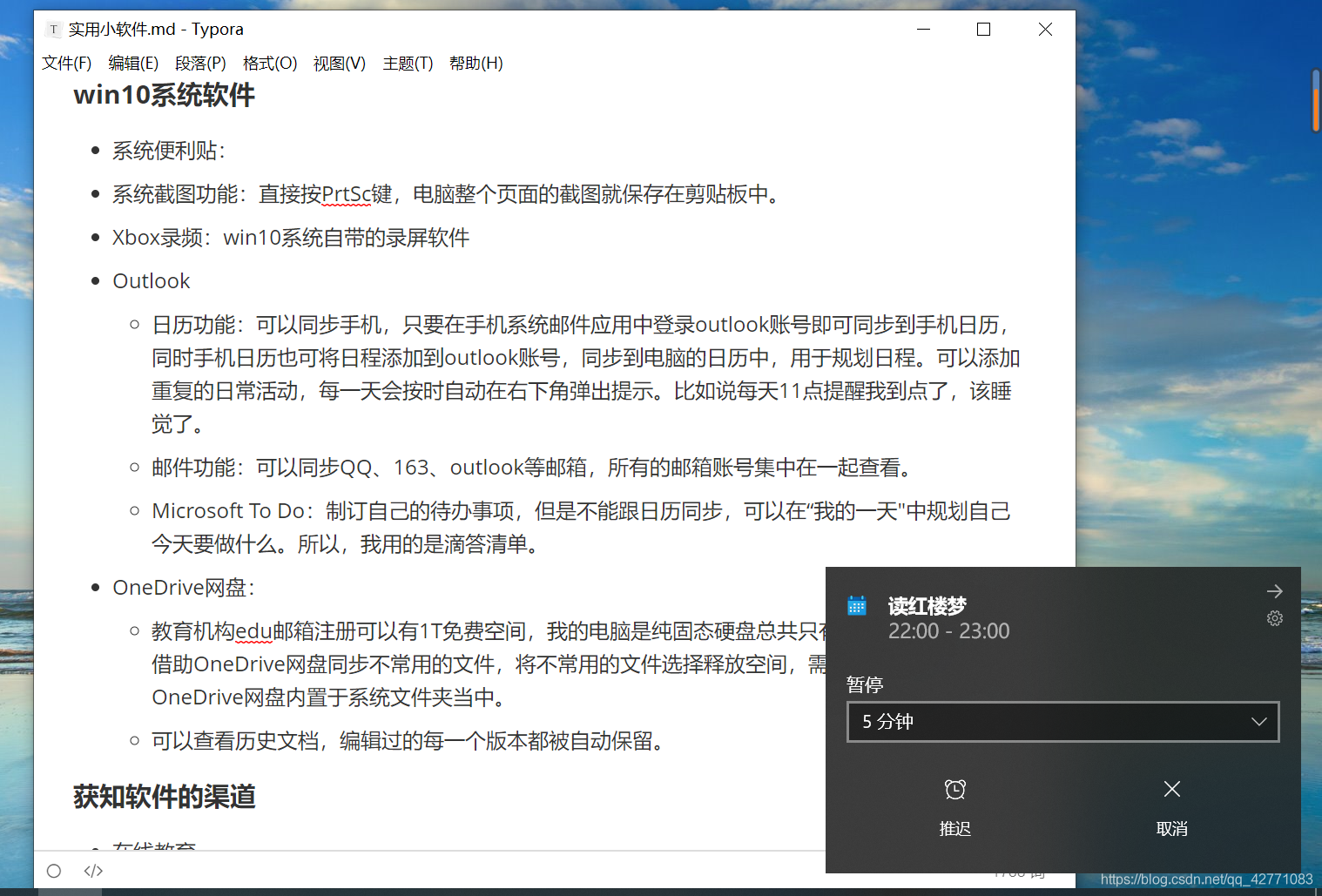
Task: Cancel the reminder with 取消 button
Action: click(1172, 807)
